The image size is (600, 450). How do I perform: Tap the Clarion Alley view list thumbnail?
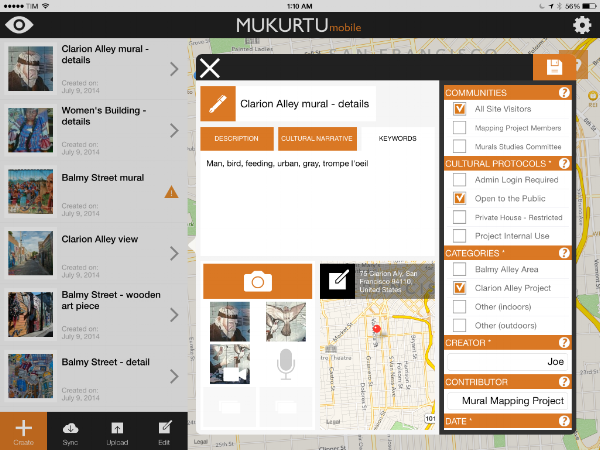pos(31,253)
